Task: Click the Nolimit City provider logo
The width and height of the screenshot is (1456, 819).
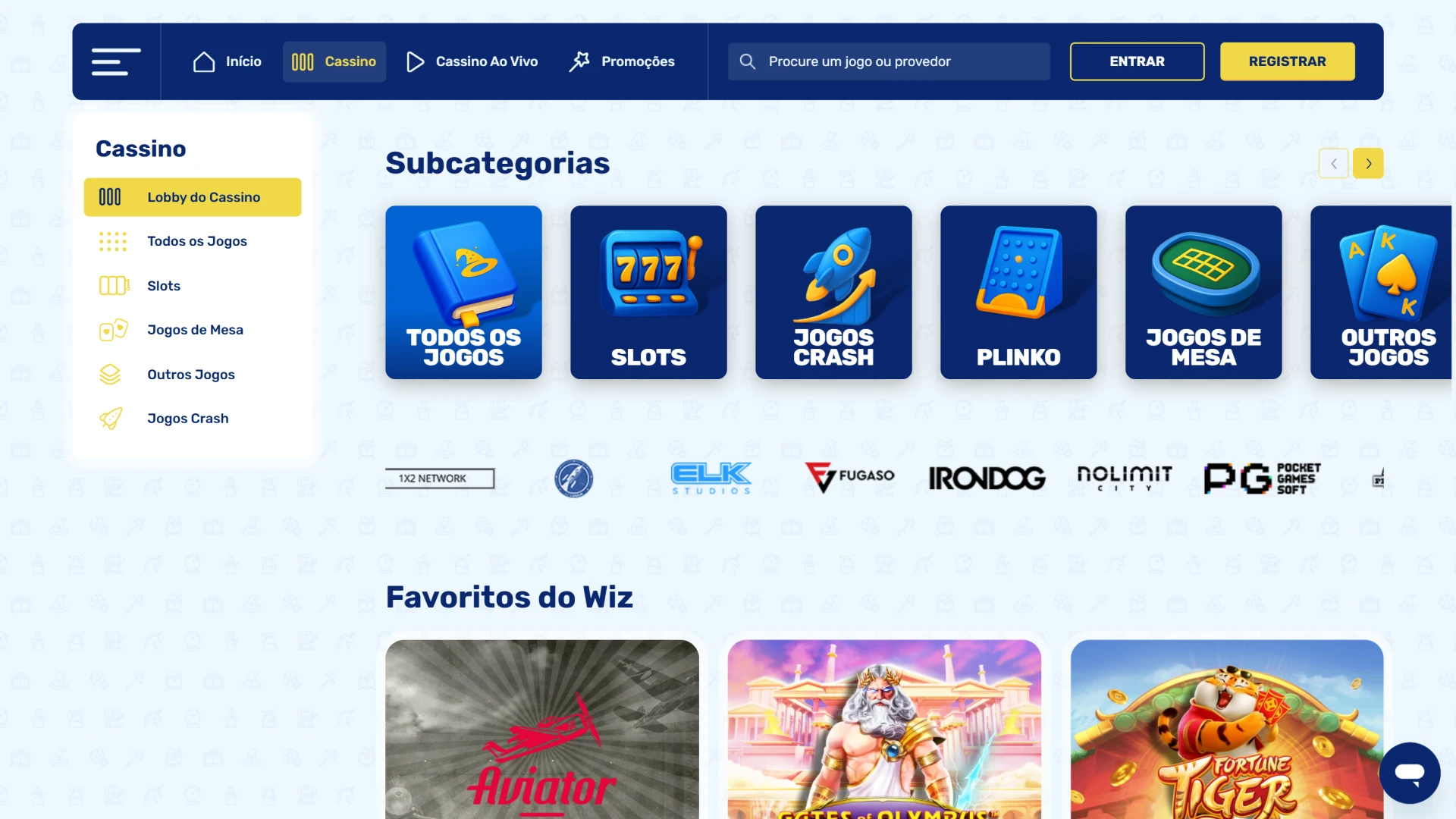Action: click(1125, 479)
